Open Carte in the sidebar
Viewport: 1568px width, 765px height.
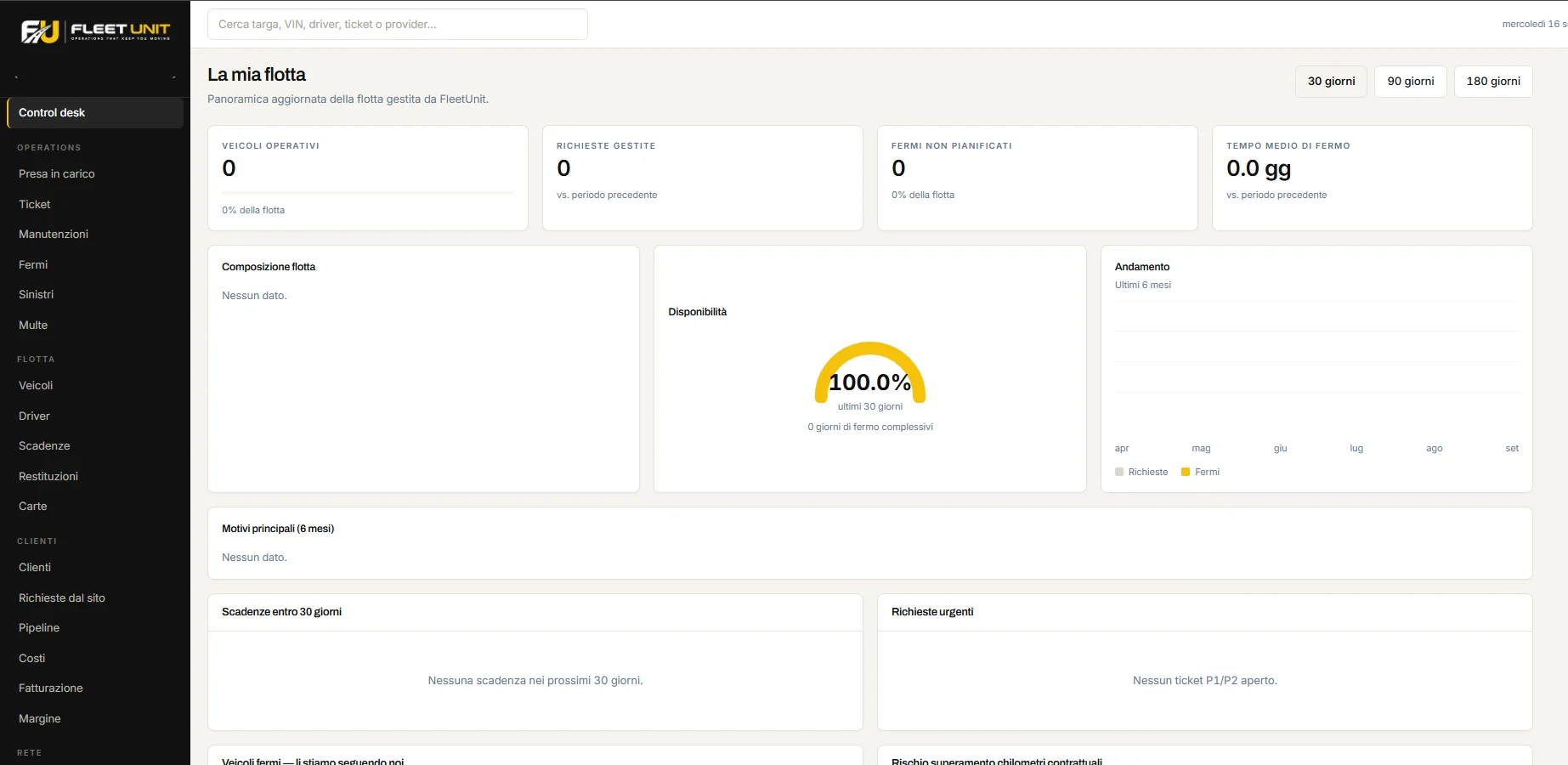click(x=95, y=506)
